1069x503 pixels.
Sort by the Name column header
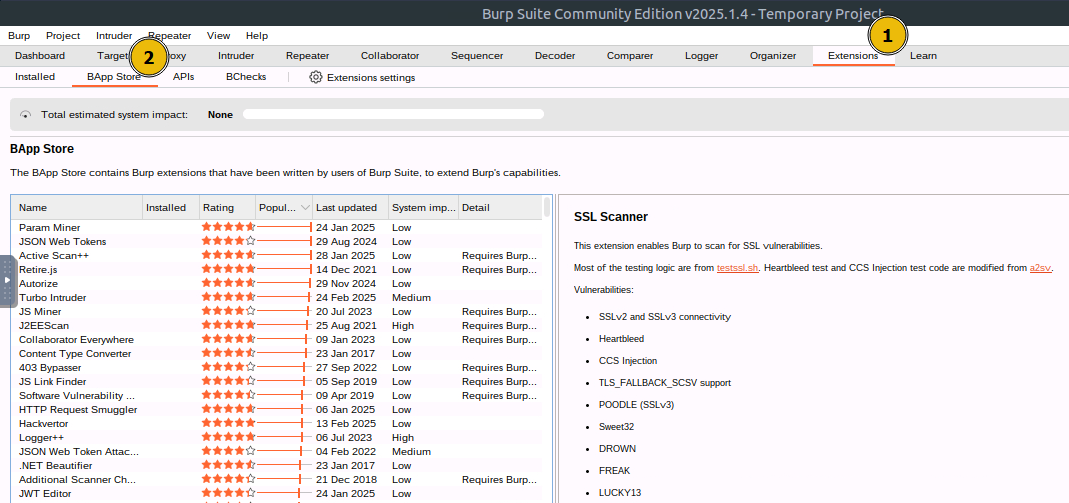pyautogui.click(x=77, y=208)
